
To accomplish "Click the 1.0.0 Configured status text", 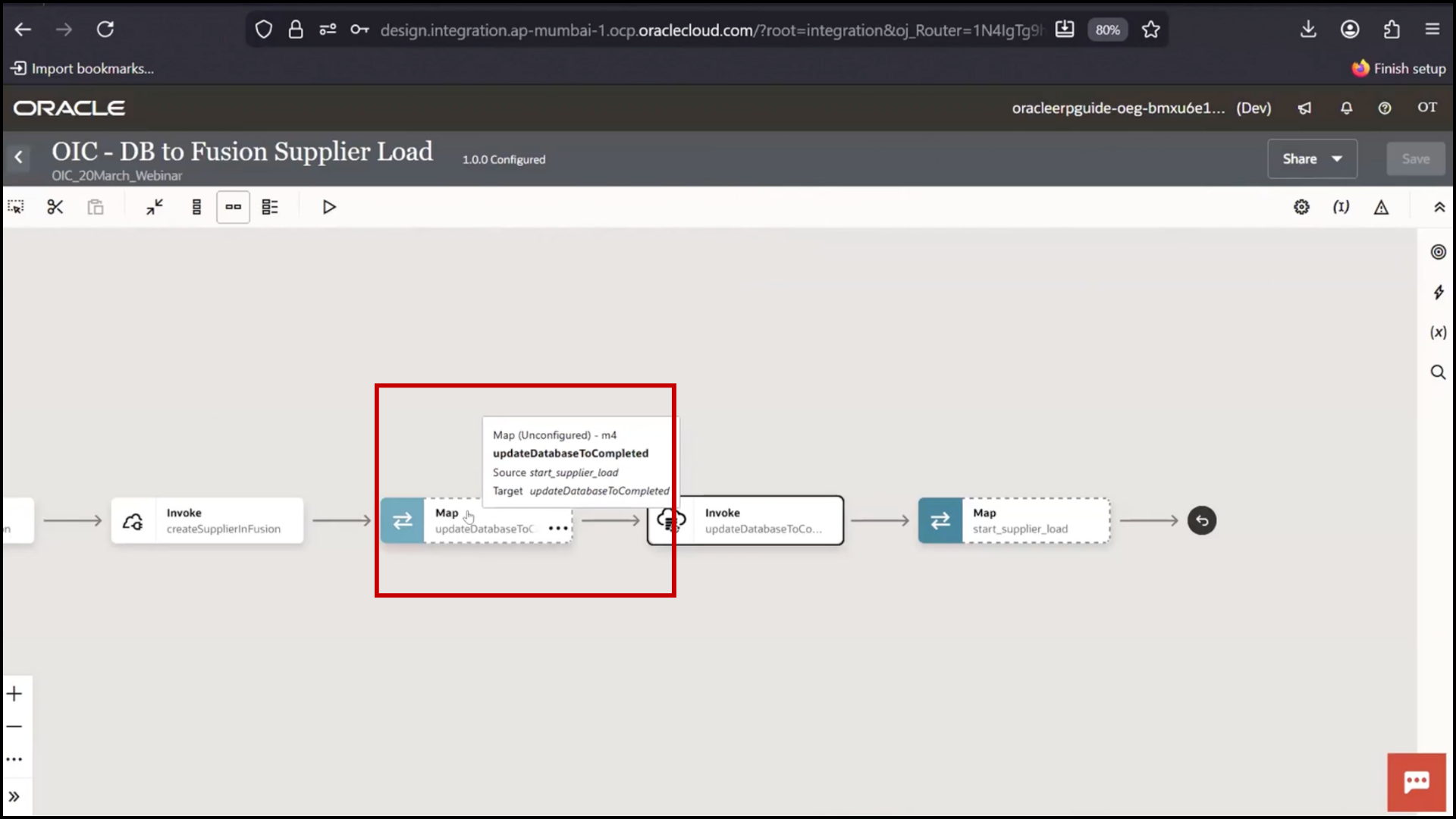I will tap(504, 160).
